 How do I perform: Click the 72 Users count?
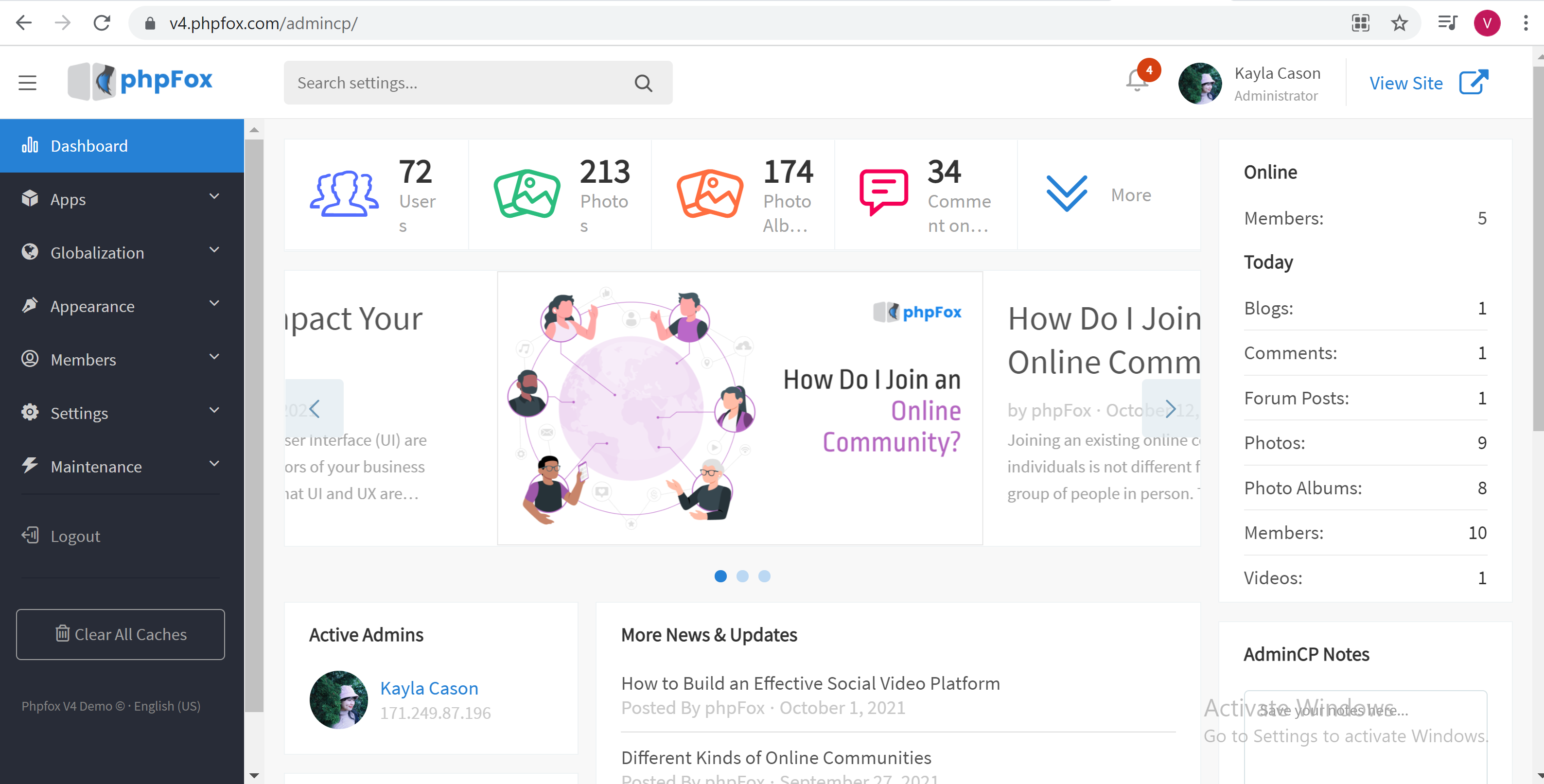coord(415,172)
